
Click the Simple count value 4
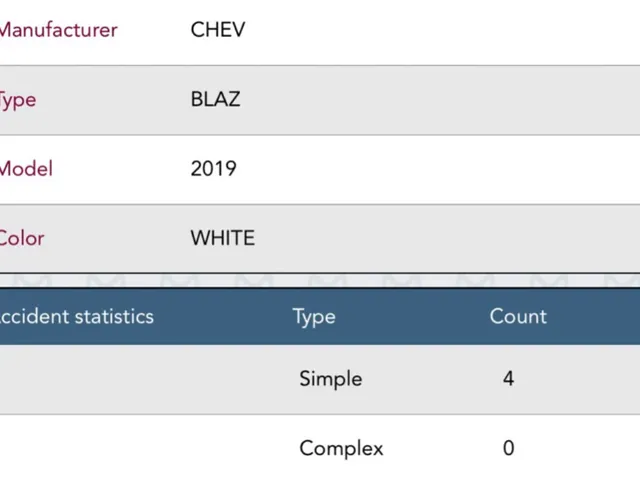[x=508, y=378]
